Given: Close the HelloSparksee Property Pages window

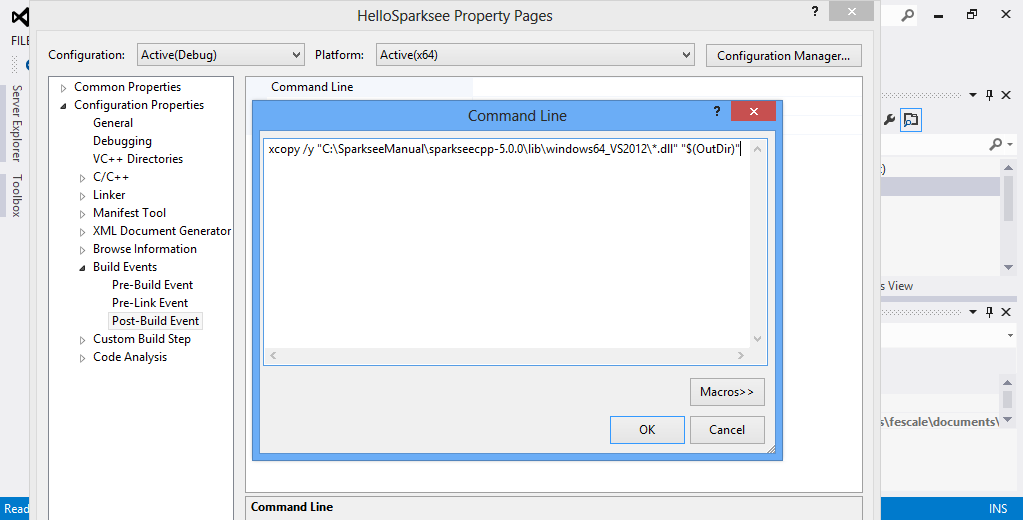Looking at the screenshot, I should [852, 11].
